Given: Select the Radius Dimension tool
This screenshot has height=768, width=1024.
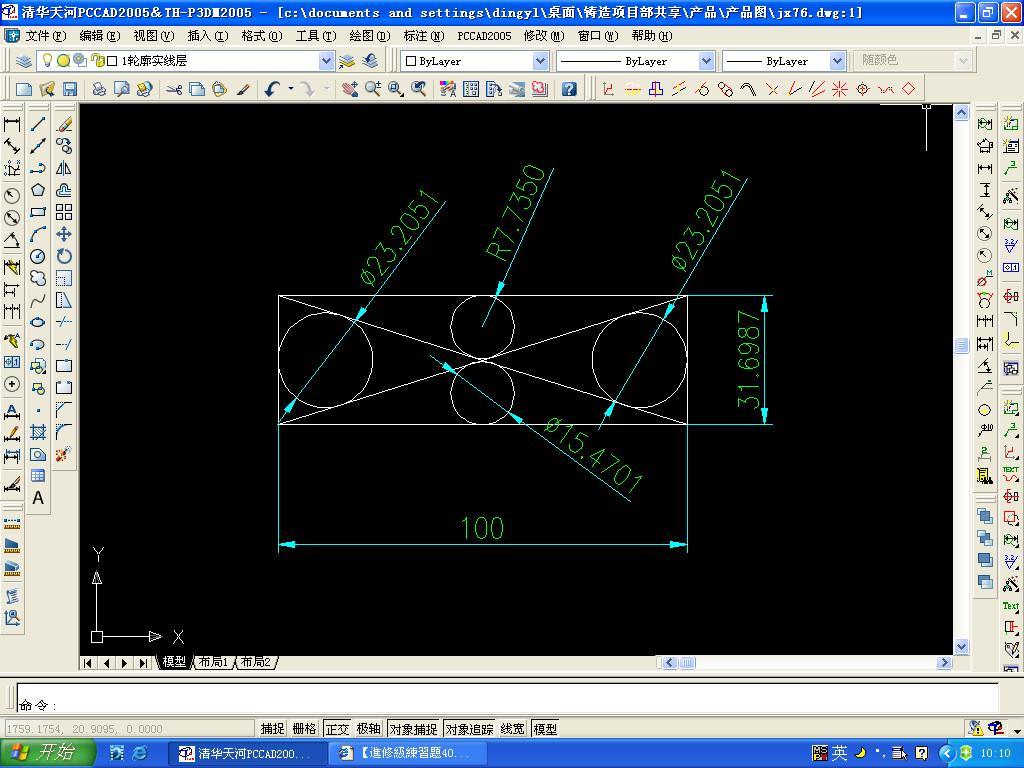Looking at the screenshot, I should [x=12, y=195].
